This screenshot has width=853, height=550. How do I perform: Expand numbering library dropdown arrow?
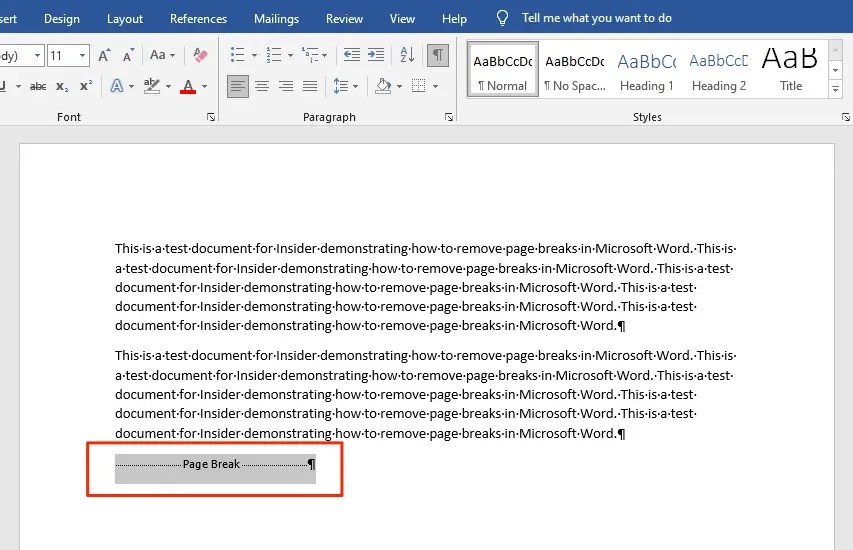point(290,55)
